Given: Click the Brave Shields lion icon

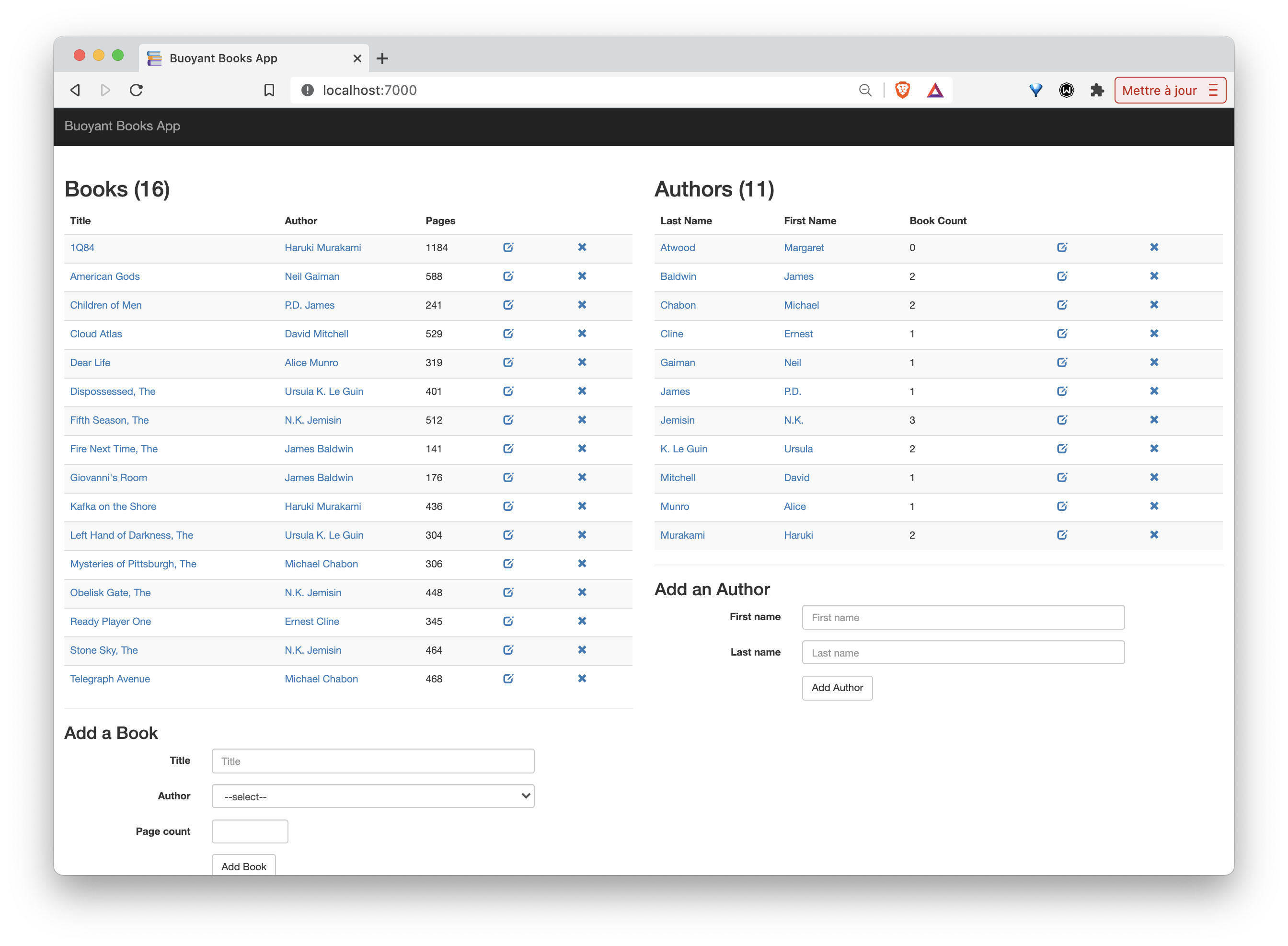Looking at the screenshot, I should [x=902, y=90].
